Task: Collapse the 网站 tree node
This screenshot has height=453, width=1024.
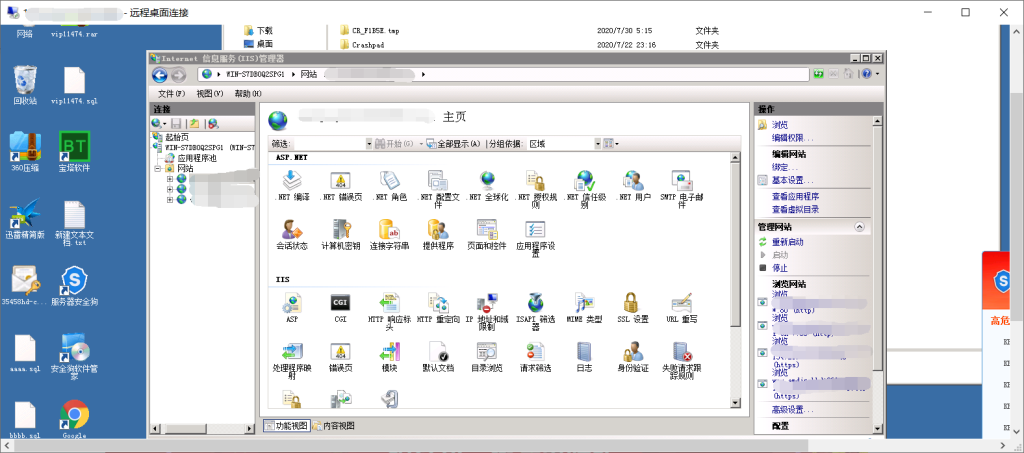Action: coord(157,168)
